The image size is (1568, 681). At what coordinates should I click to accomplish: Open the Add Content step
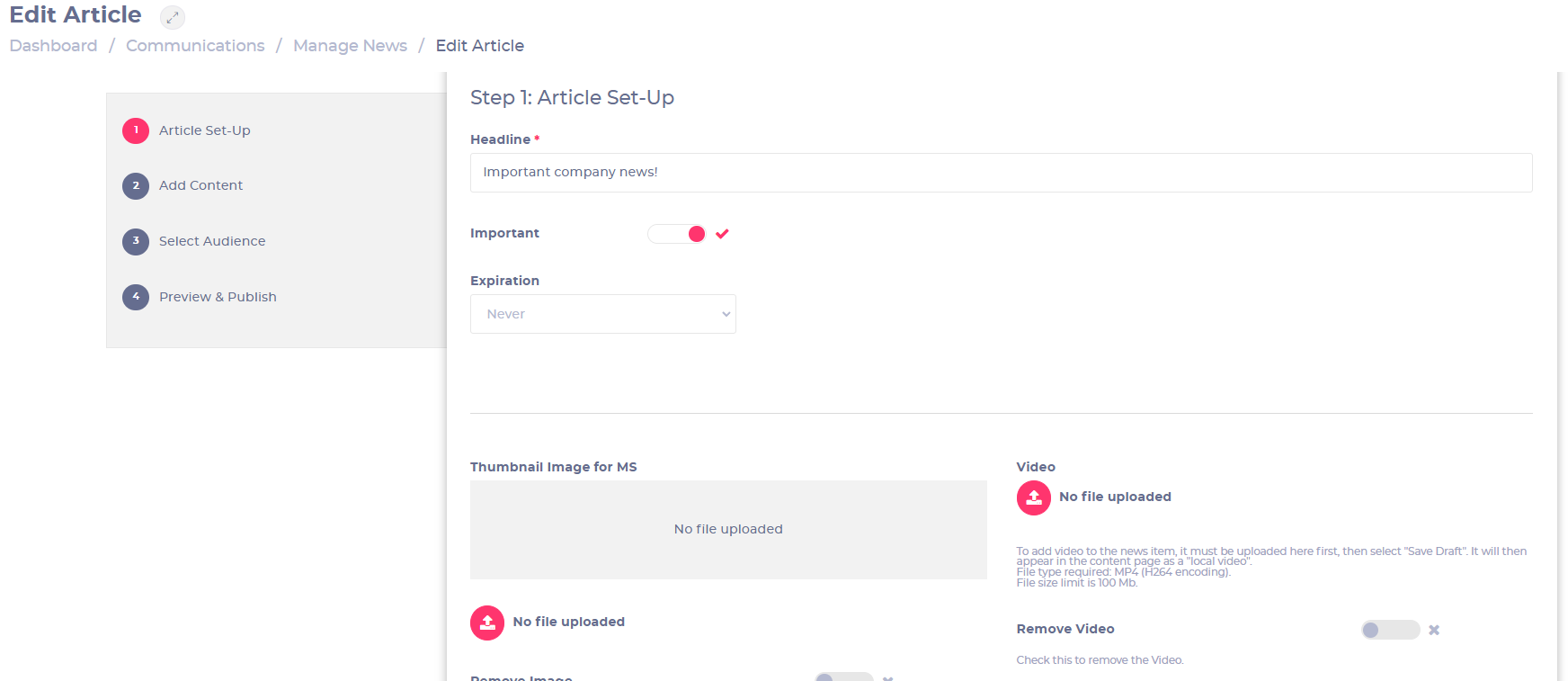click(200, 185)
